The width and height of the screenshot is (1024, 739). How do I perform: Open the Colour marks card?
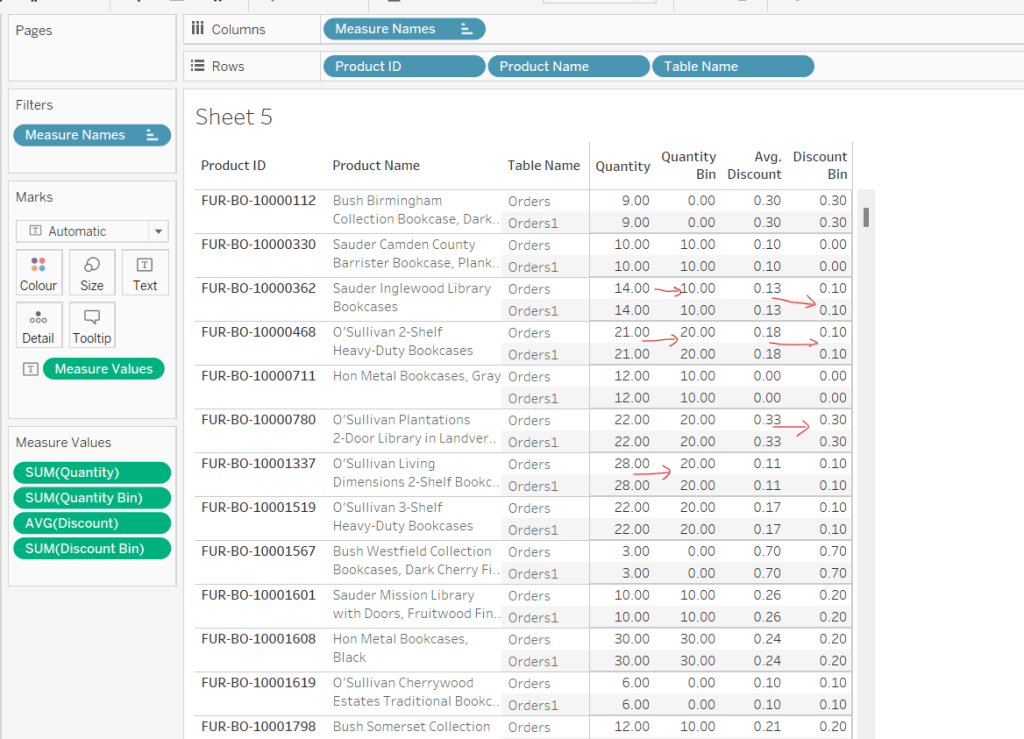click(38, 272)
